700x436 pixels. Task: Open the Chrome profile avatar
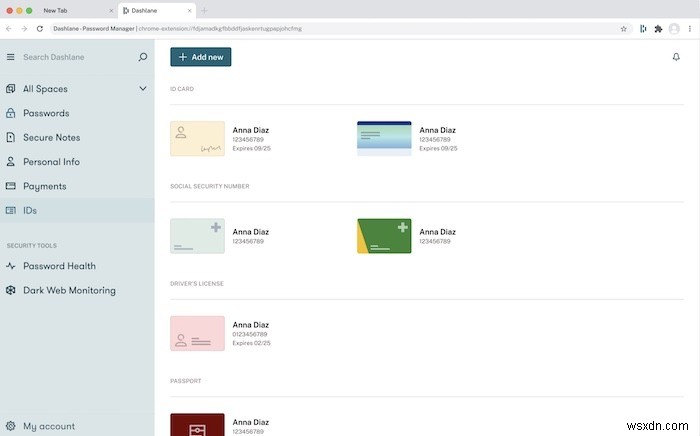[674, 29]
